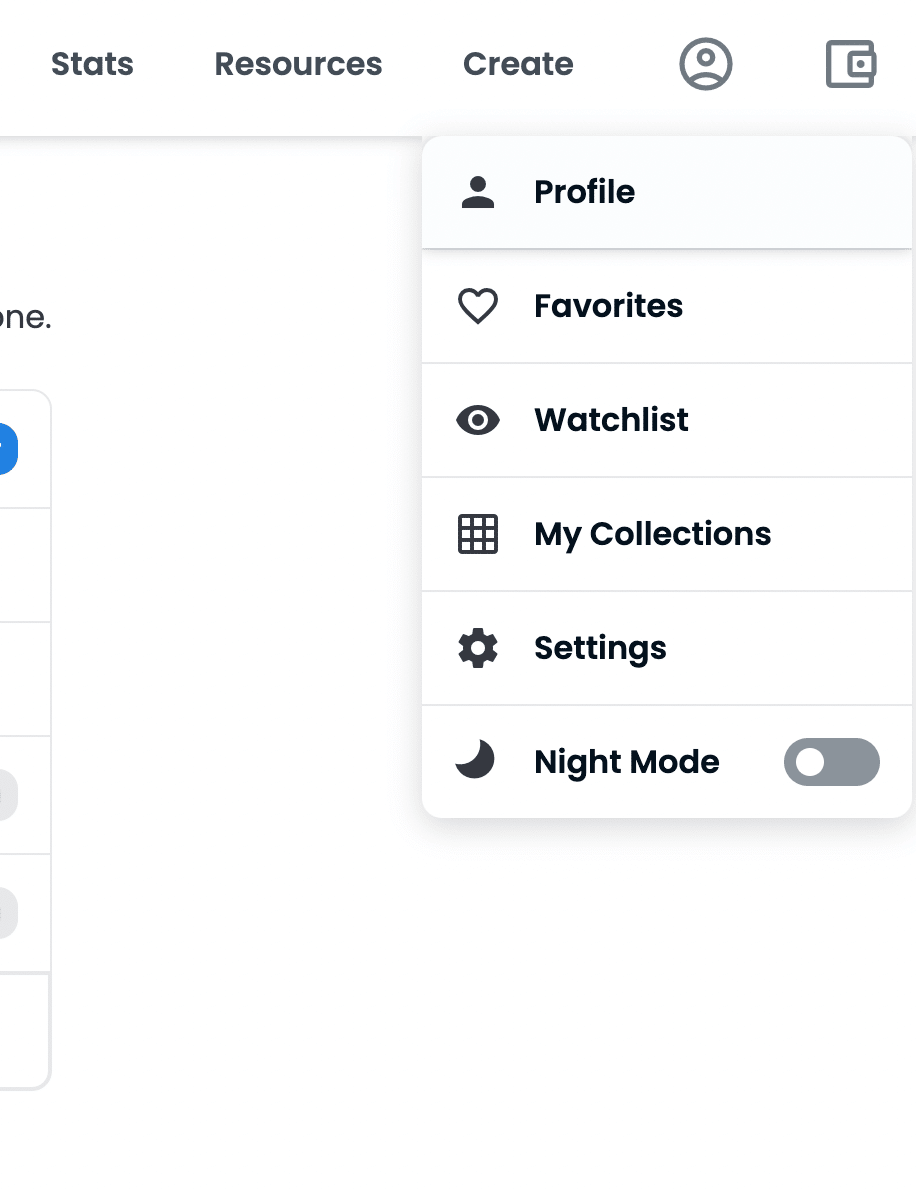Expand the account dropdown menu
This screenshot has height=1196, width=916.
pyautogui.click(x=705, y=63)
